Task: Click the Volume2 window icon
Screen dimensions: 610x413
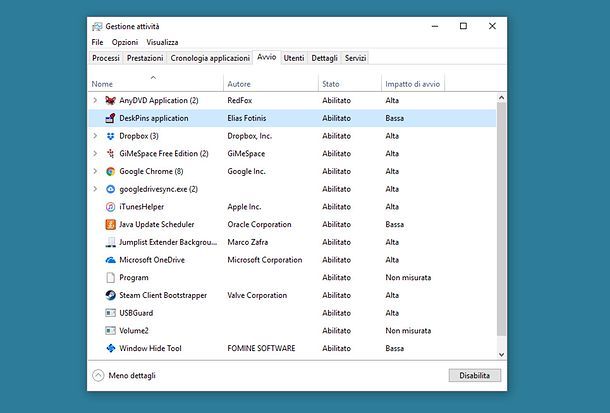Action: click(110, 331)
